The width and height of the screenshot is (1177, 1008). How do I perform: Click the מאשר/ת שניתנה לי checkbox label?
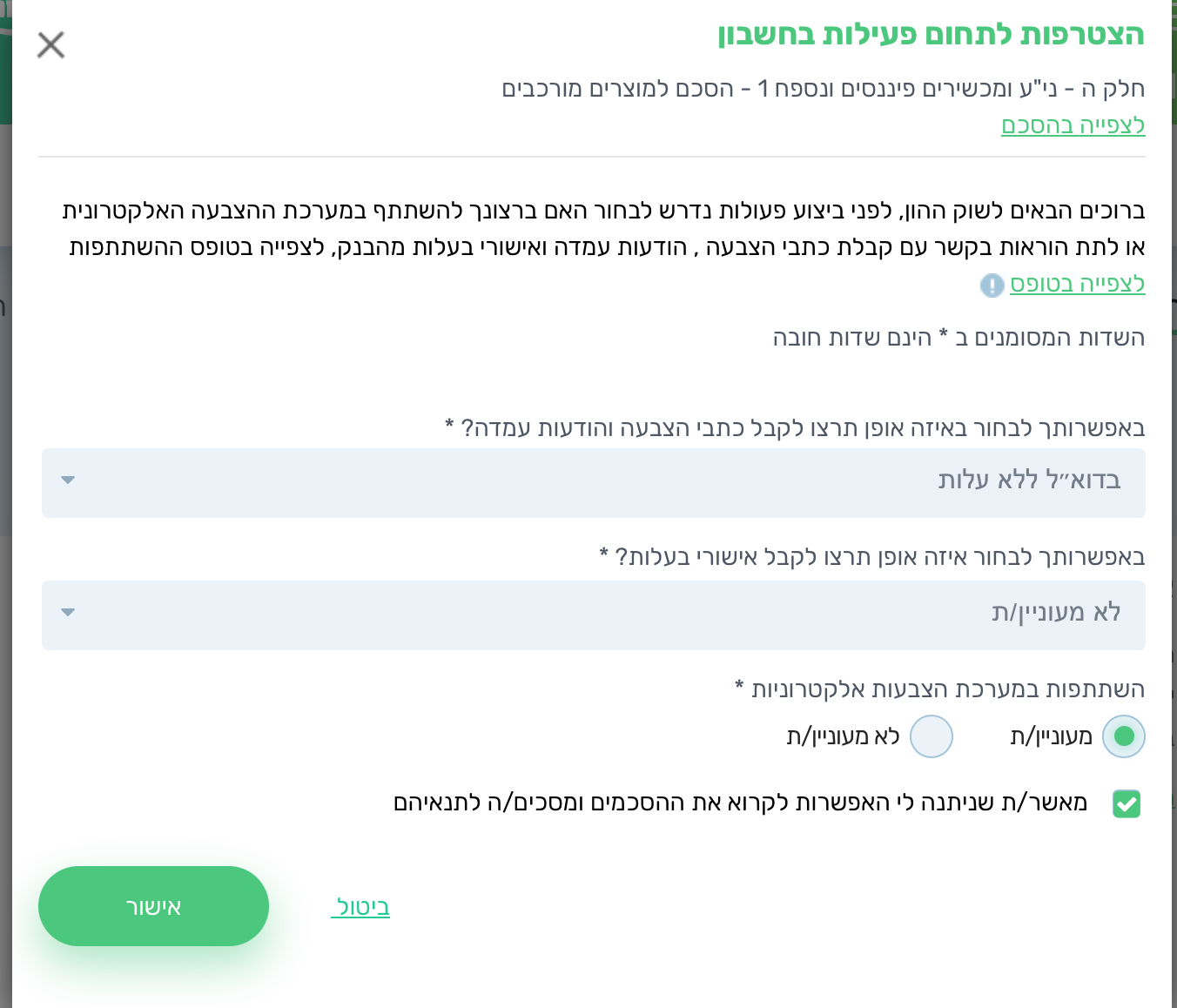click(x=740, y=803)
